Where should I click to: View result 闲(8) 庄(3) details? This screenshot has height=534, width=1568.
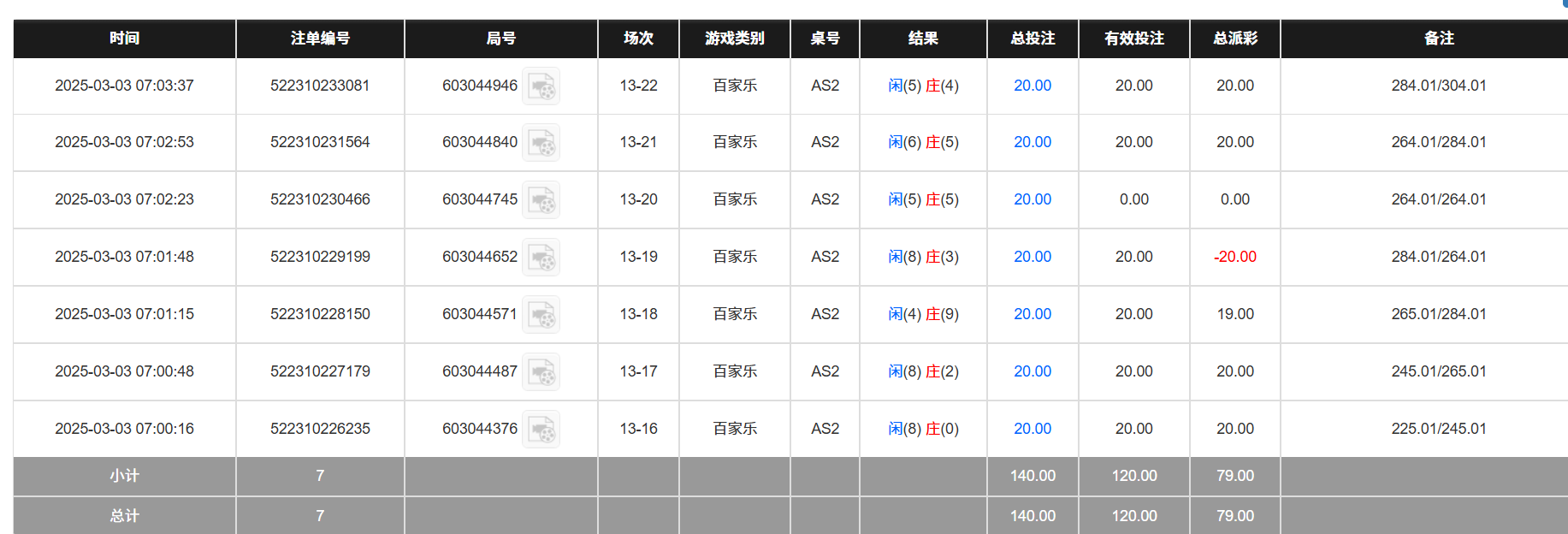[x=923, y=257]
